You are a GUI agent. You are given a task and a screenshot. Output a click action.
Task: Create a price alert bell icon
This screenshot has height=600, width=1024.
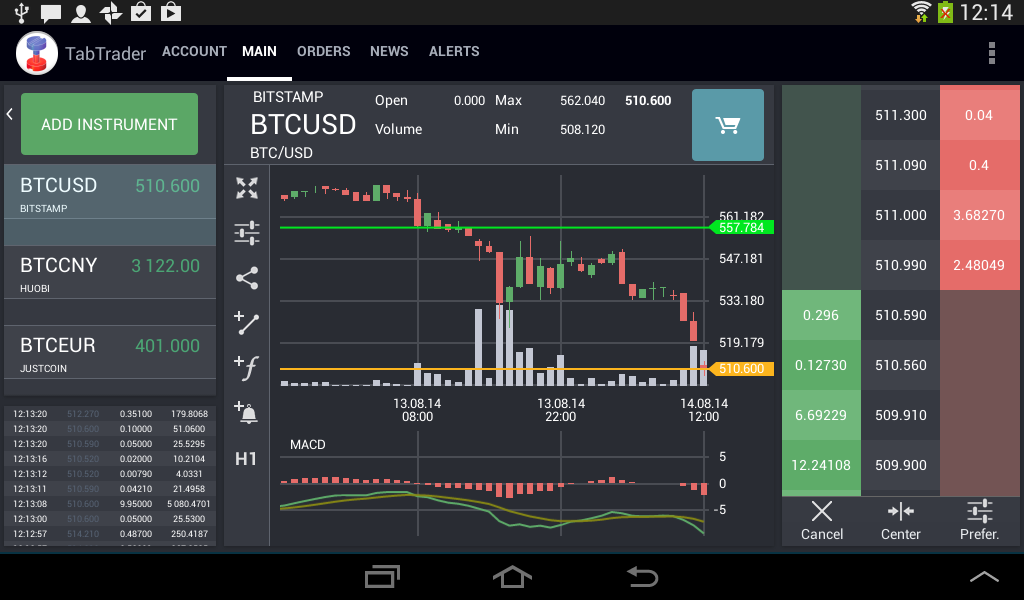tap(247, 413)
